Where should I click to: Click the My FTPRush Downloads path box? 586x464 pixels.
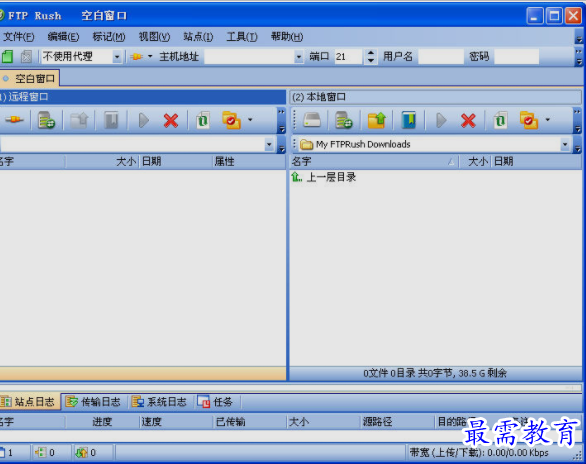429,144
